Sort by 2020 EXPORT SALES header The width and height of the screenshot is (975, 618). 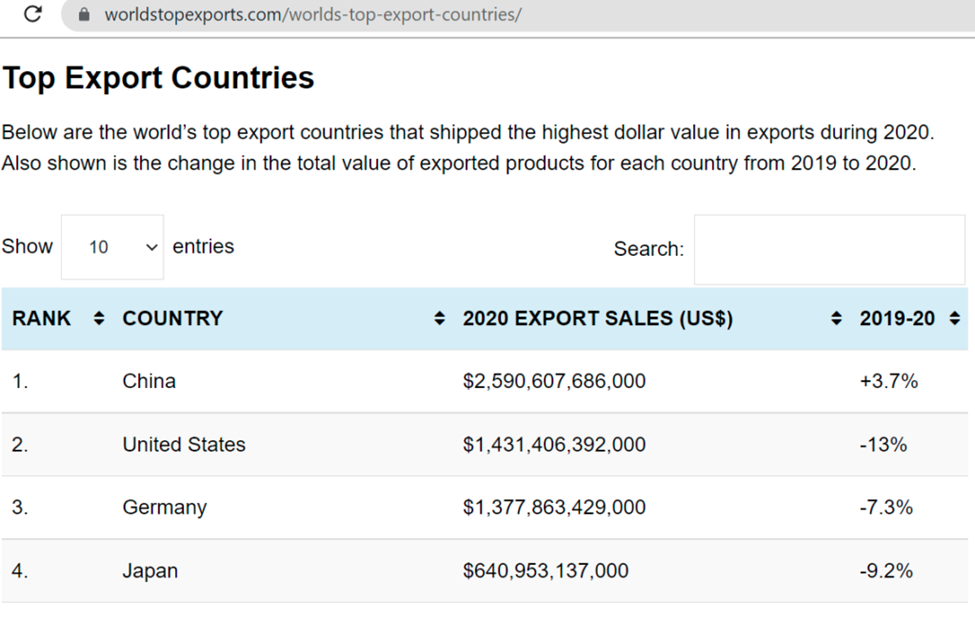[597, 319]
